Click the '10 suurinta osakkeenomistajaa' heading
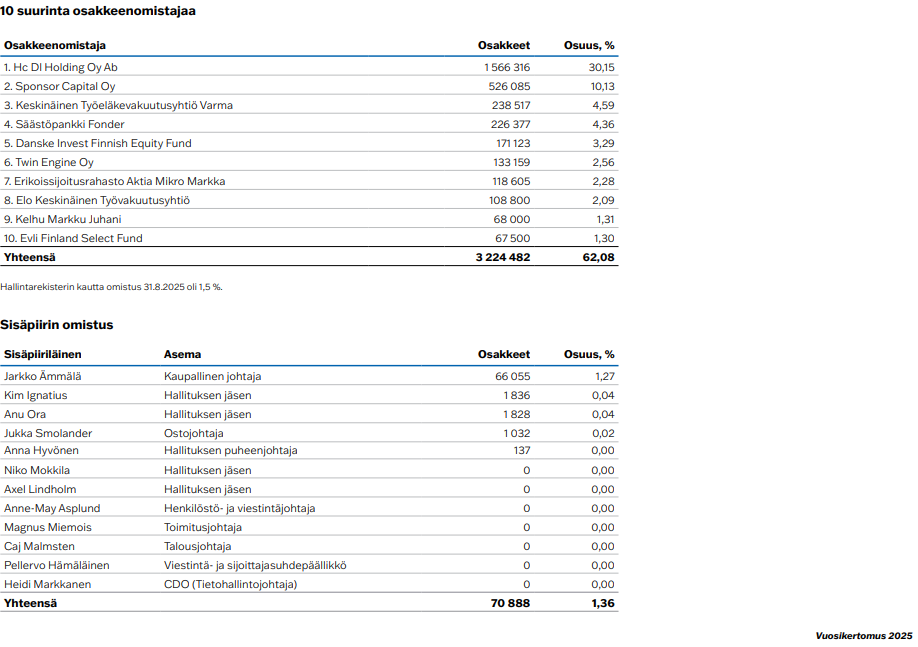Viewport: 918px width, 647px height. 98,11
